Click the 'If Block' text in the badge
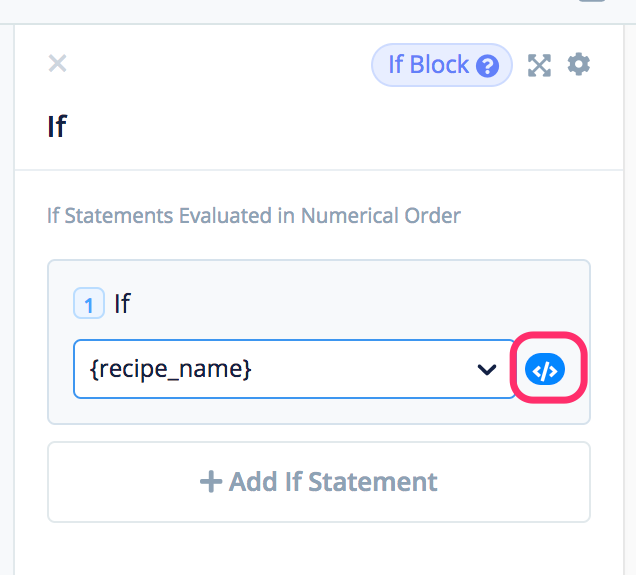This screenshot has width=636, height=575. [x=428, y=65]
